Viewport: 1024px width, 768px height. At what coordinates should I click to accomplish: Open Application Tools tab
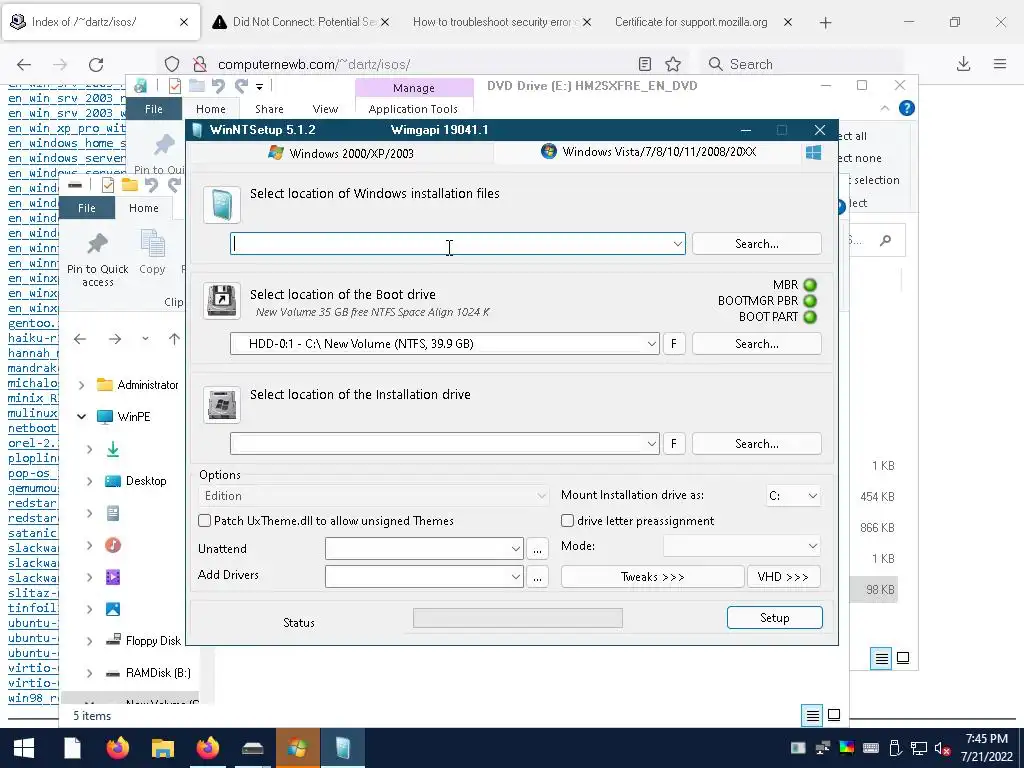413,109
